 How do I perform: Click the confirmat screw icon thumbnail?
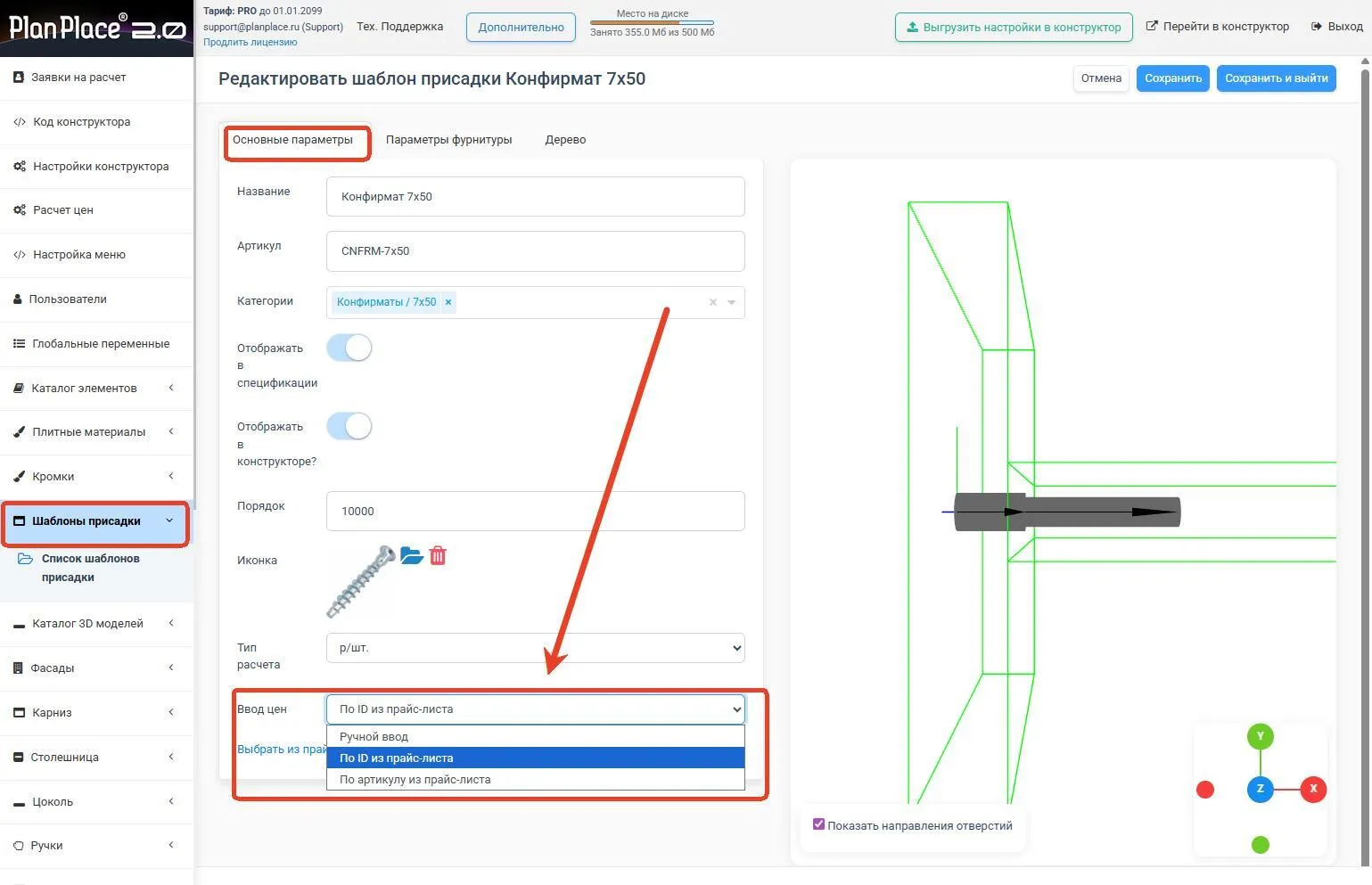pos(361,582)
